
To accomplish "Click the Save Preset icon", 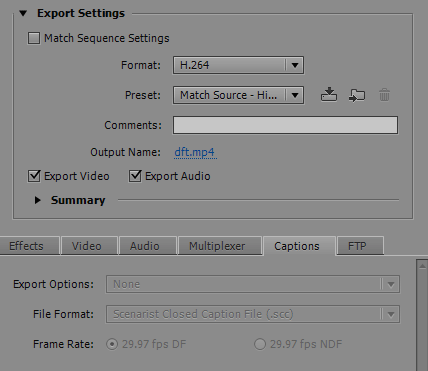I will [329, 95].
